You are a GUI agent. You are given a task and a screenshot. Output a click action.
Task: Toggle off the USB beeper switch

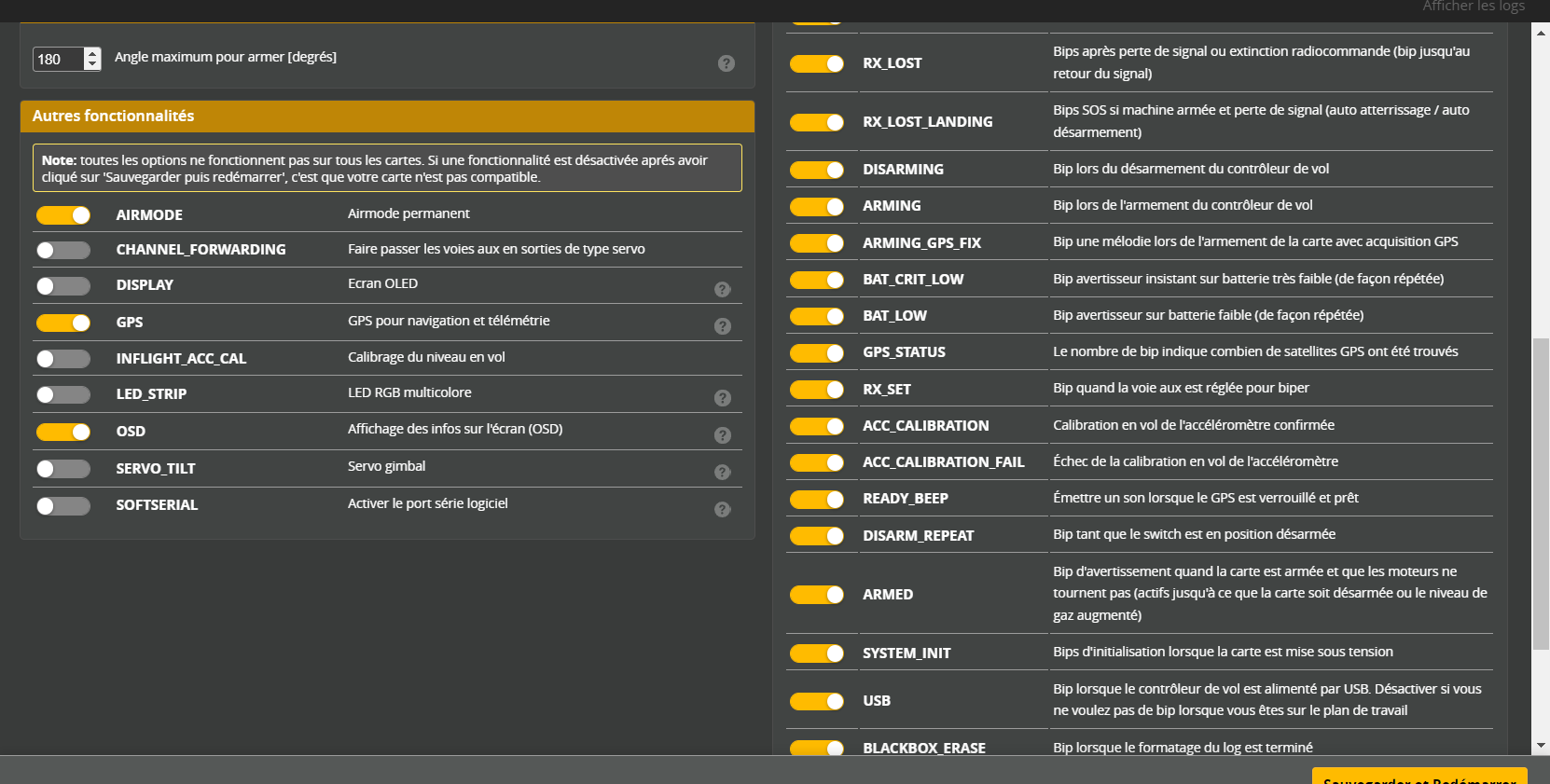[816, 701]
